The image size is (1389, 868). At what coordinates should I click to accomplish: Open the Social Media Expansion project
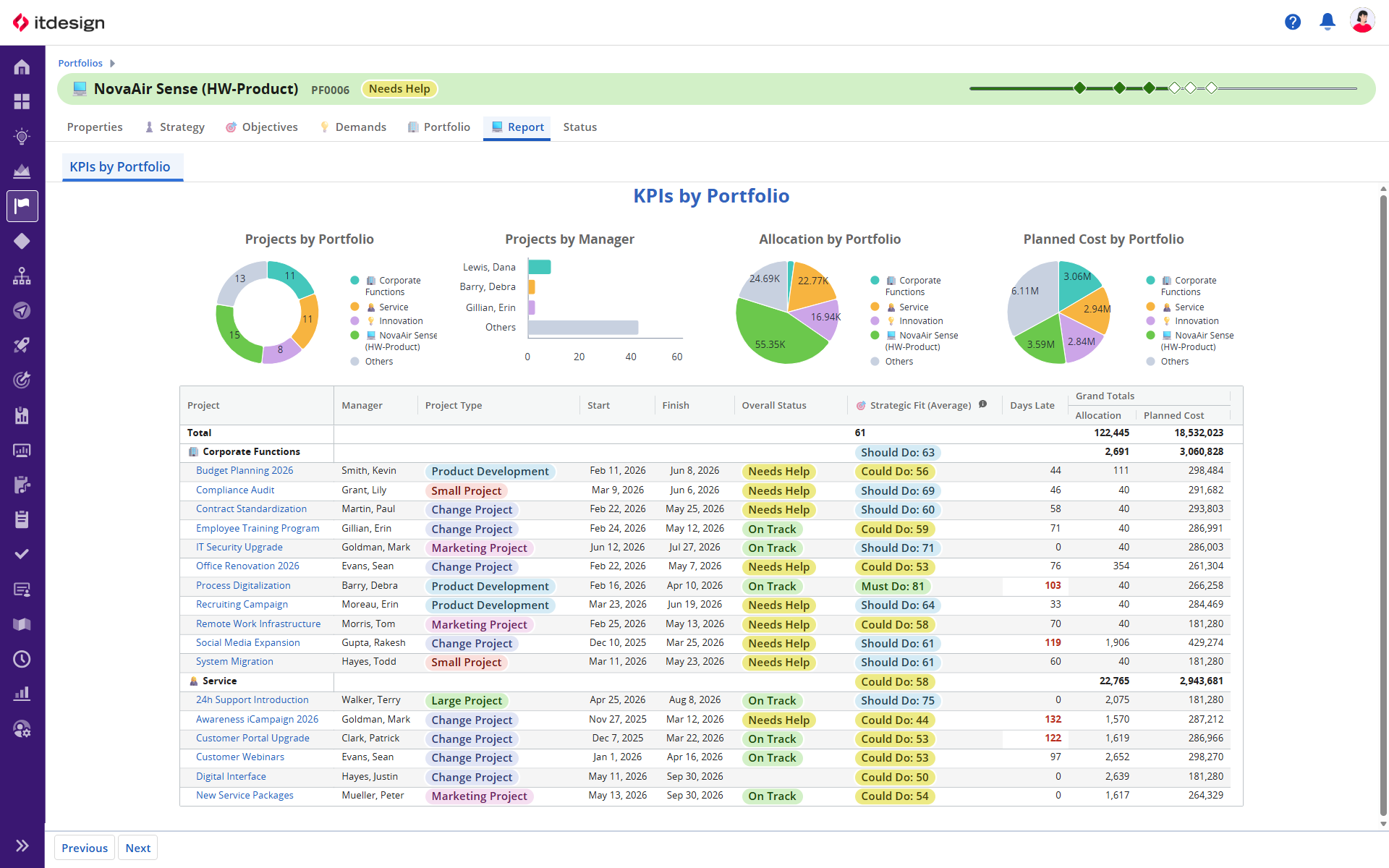click(248, 643)
